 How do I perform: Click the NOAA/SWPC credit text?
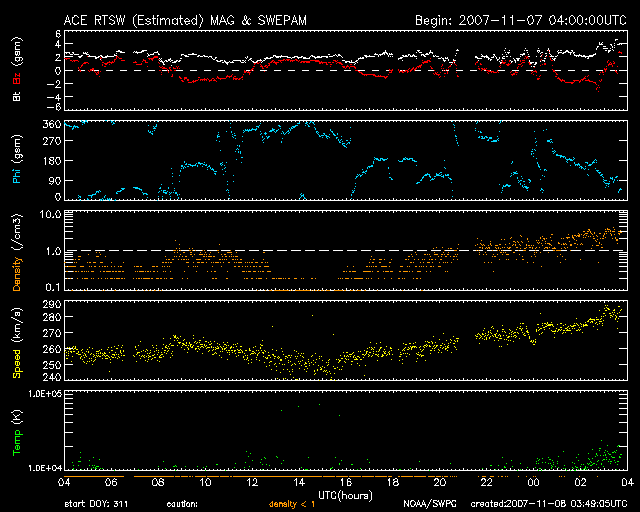click(x=429, y=506)
